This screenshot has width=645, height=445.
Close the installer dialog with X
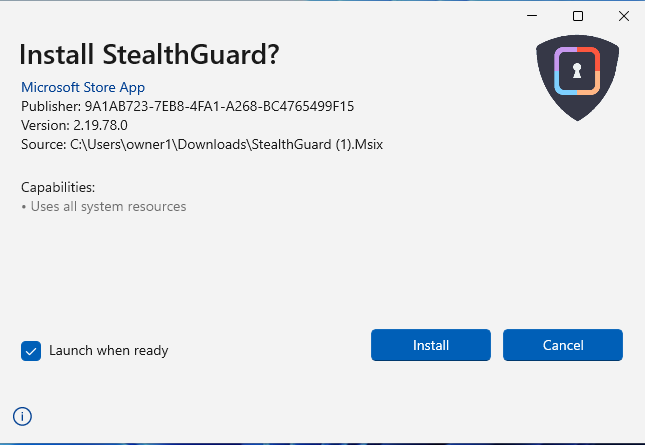(623, 16)
